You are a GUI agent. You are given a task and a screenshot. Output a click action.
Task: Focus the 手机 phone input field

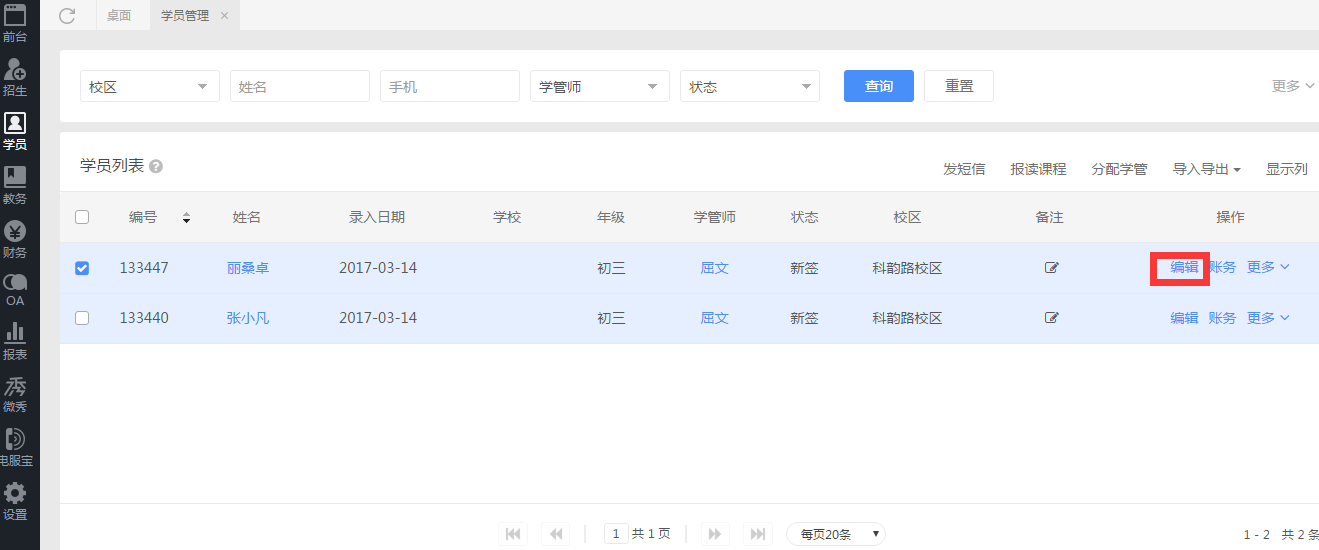pyautogui.click(x=450, y=86)
